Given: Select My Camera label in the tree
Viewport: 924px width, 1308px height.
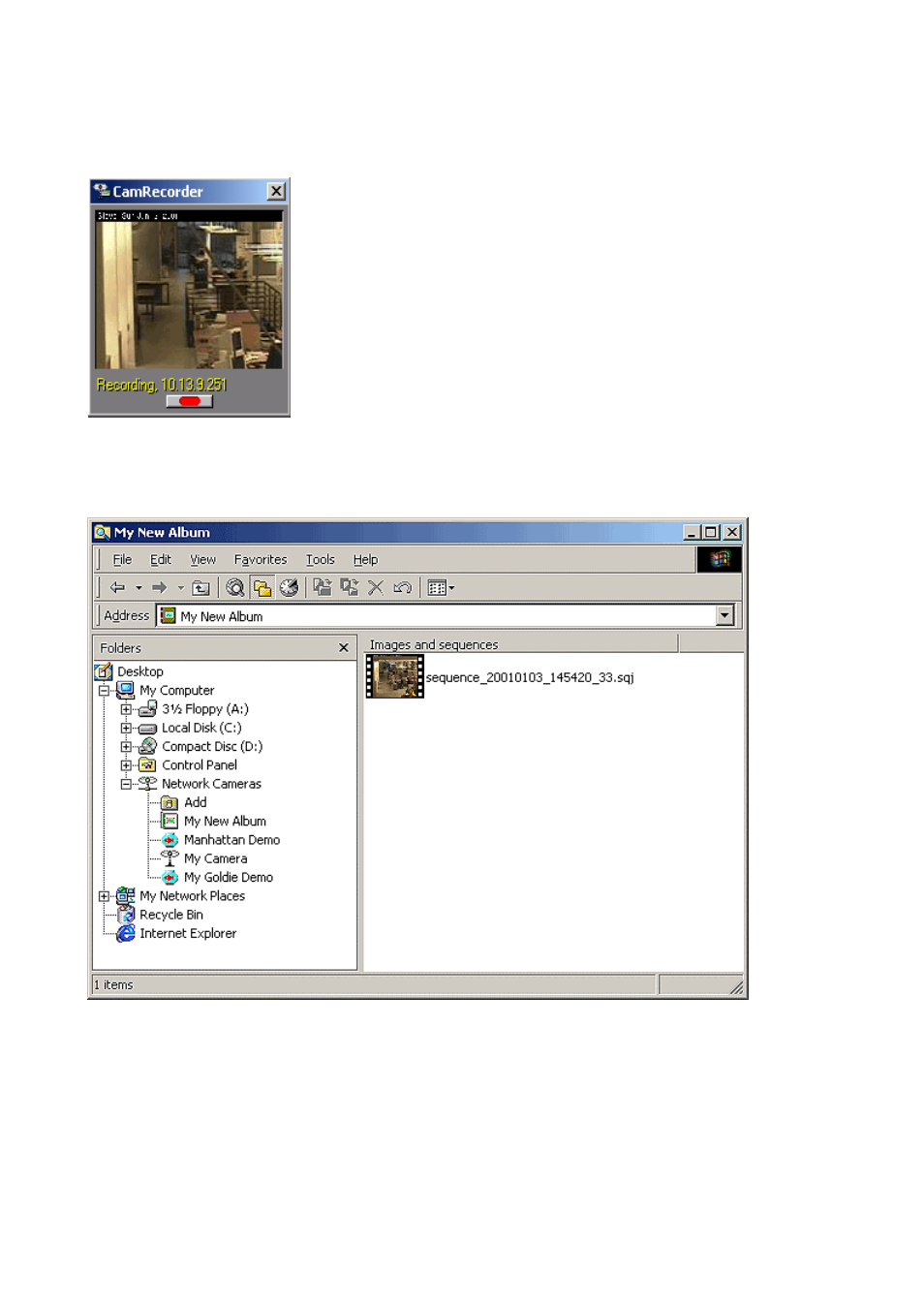Looking at the screenshot, I should pyautogui.click(x=216, y=858).
